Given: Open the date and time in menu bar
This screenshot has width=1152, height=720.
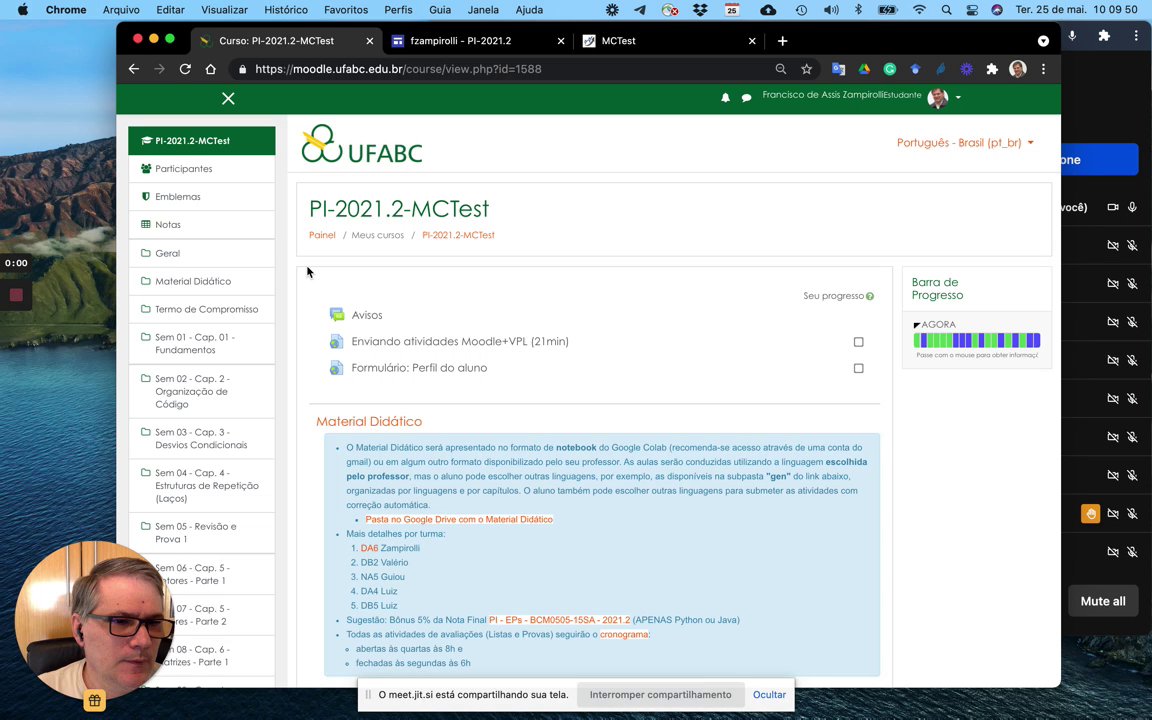Looking at the screenshot, I should (x=1076, y=10).
